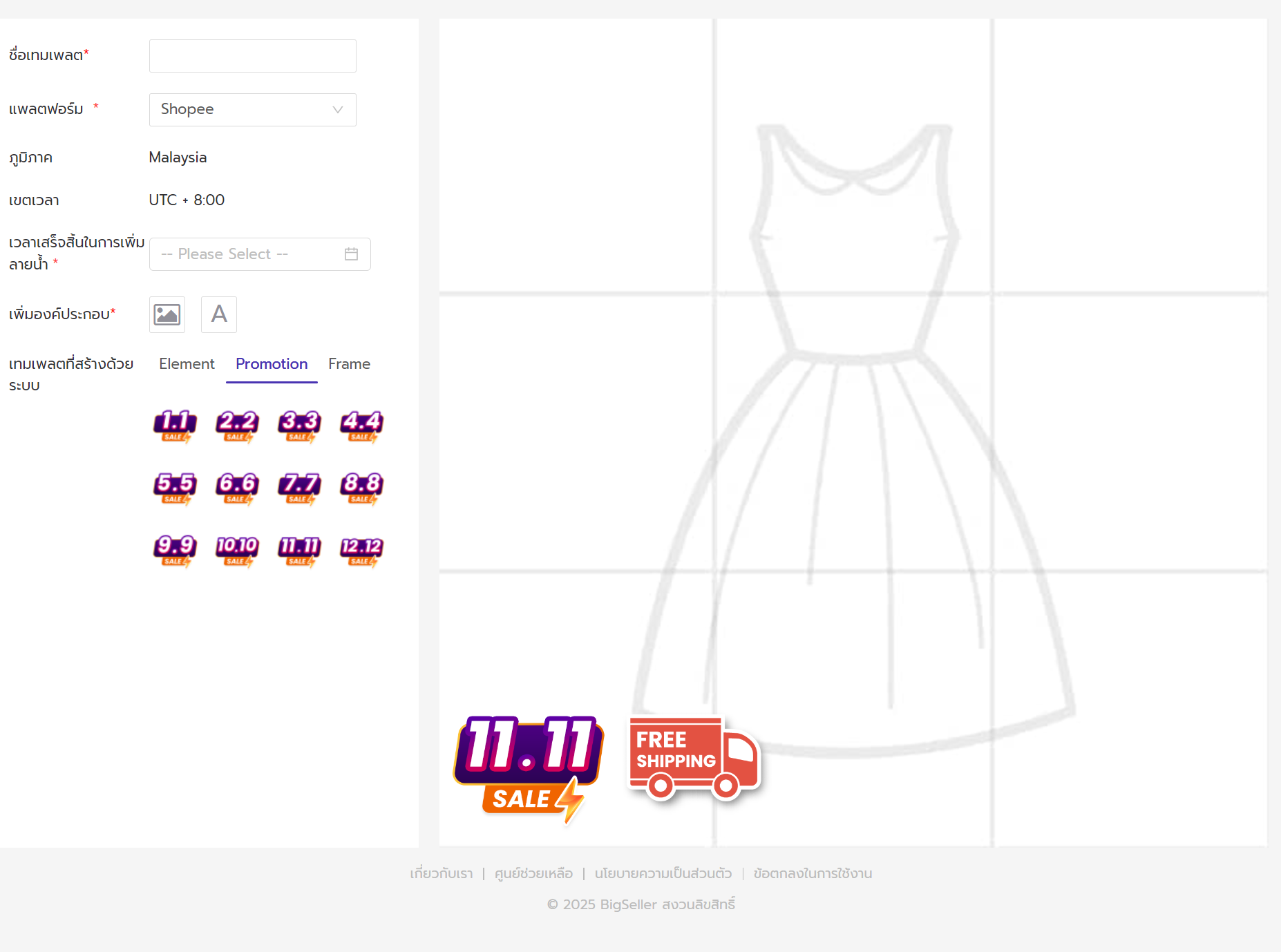Image resolution: width=1281 pixels, height=952 pixels.
Task: Choose the 9.9 sale promotion badge
Action: (175, 550)
